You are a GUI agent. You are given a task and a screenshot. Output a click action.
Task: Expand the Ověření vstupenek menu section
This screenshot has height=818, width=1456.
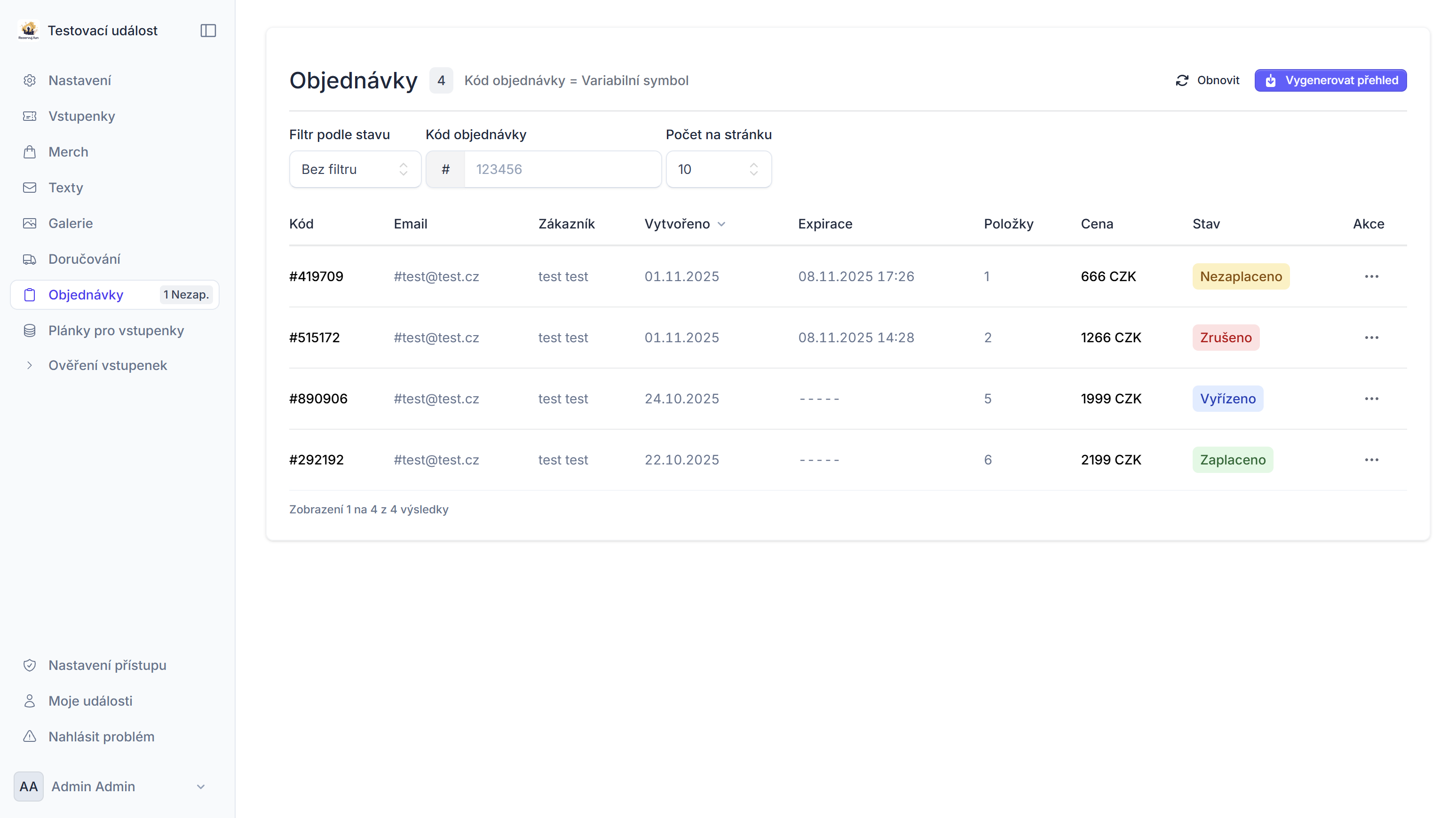coord(107,365)
